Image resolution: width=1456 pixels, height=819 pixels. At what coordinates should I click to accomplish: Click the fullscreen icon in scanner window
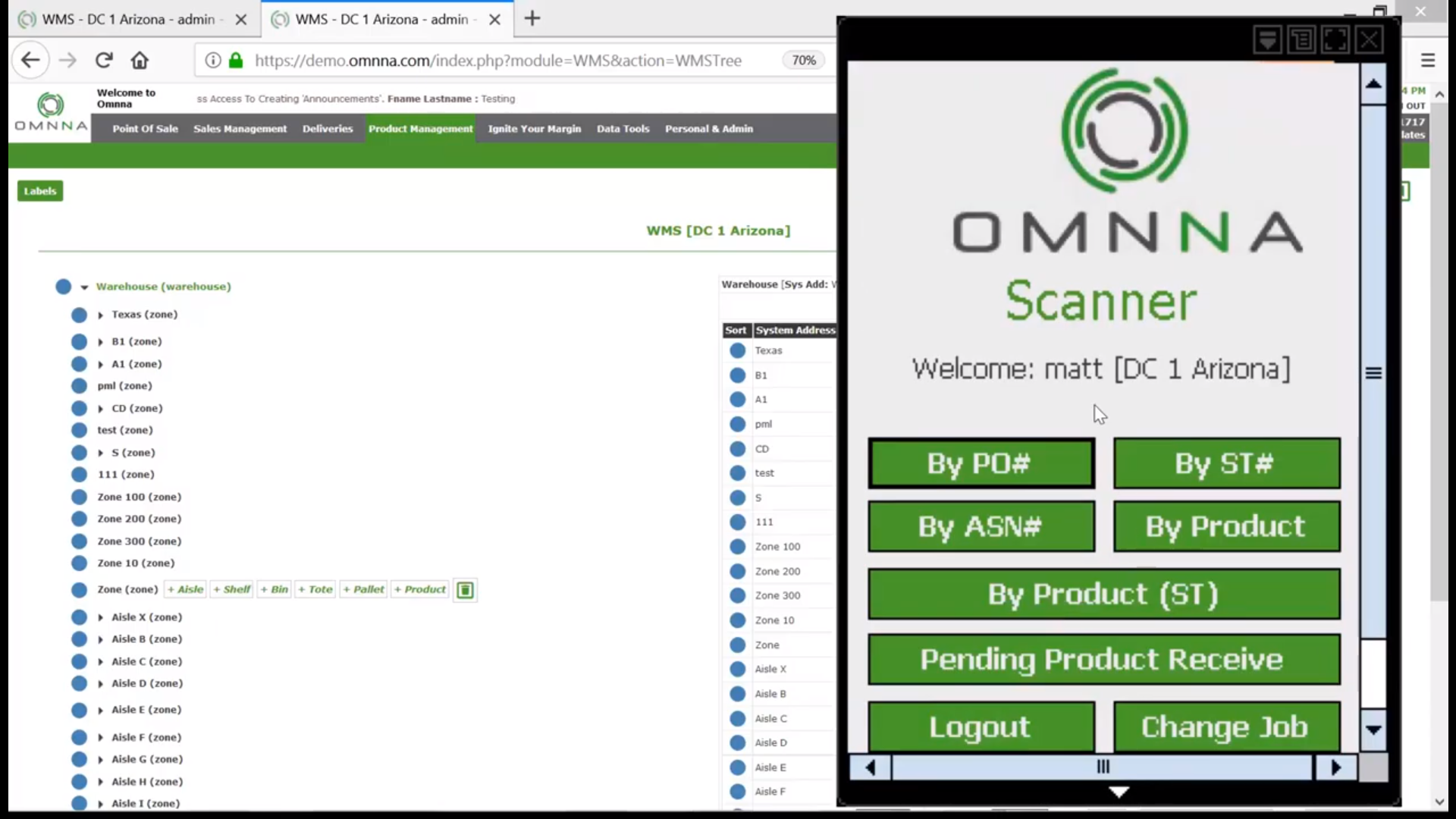[x=1335, y=39]
